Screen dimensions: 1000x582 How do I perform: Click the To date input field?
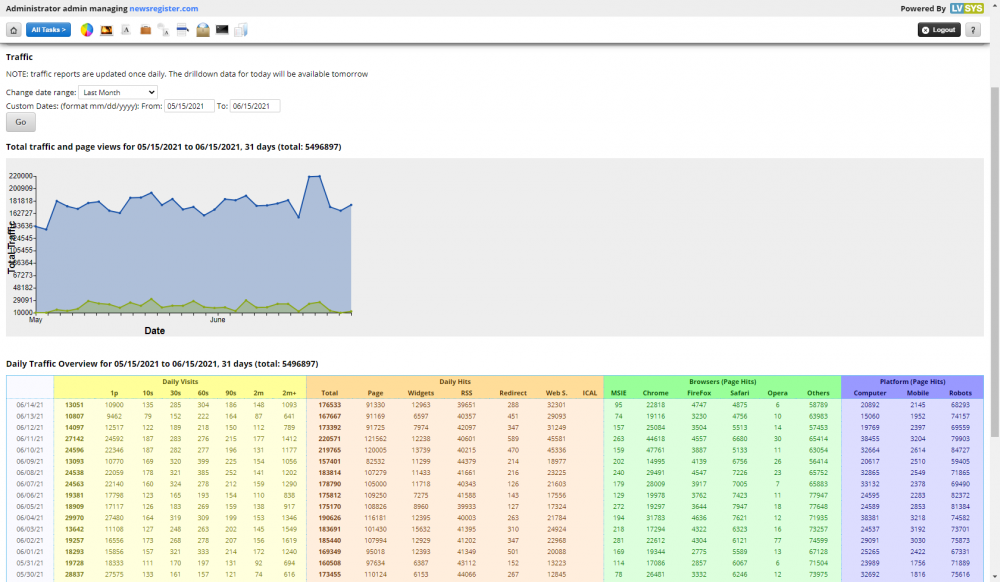pyautogui.click(x=255, y=106)
